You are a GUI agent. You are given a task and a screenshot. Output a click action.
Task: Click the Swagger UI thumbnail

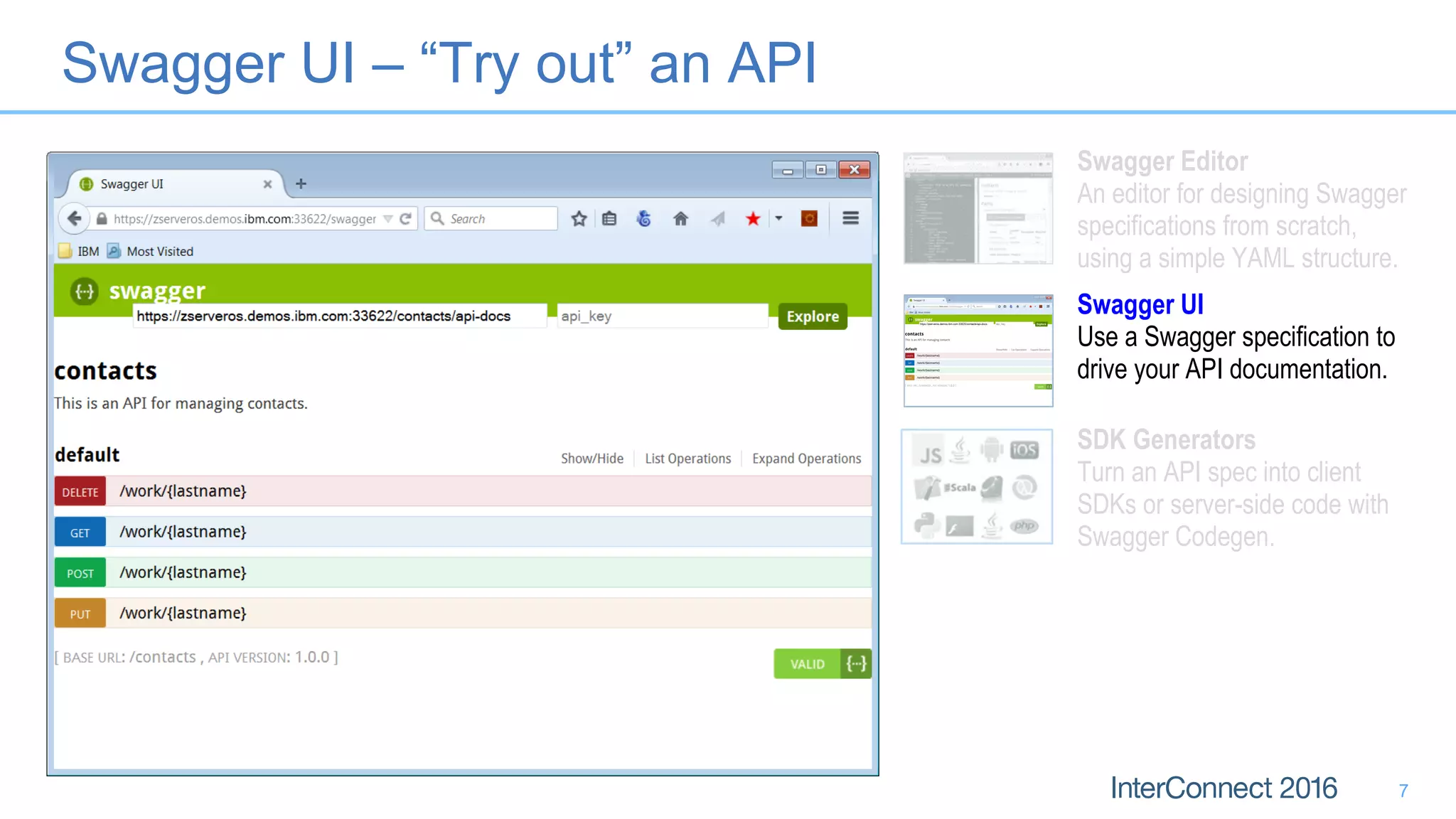[x=978, y=350]
